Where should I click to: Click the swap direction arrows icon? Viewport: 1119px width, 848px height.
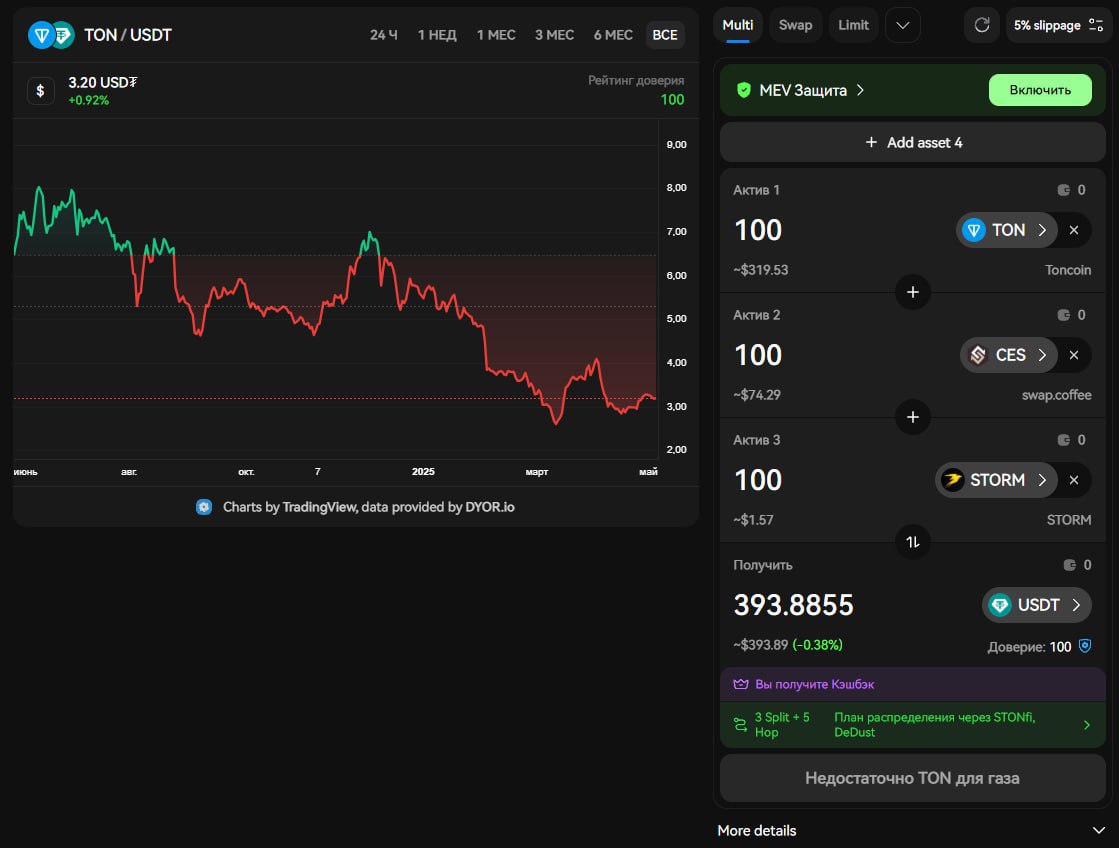click(912, 542)
